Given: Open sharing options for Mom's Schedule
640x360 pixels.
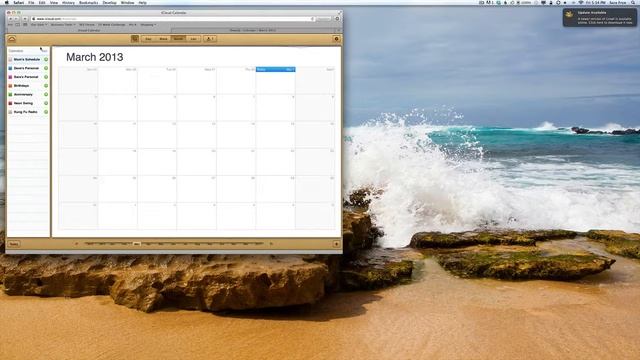Looking at the screenshot, I should pyautogui.click(x=46, y=60).
